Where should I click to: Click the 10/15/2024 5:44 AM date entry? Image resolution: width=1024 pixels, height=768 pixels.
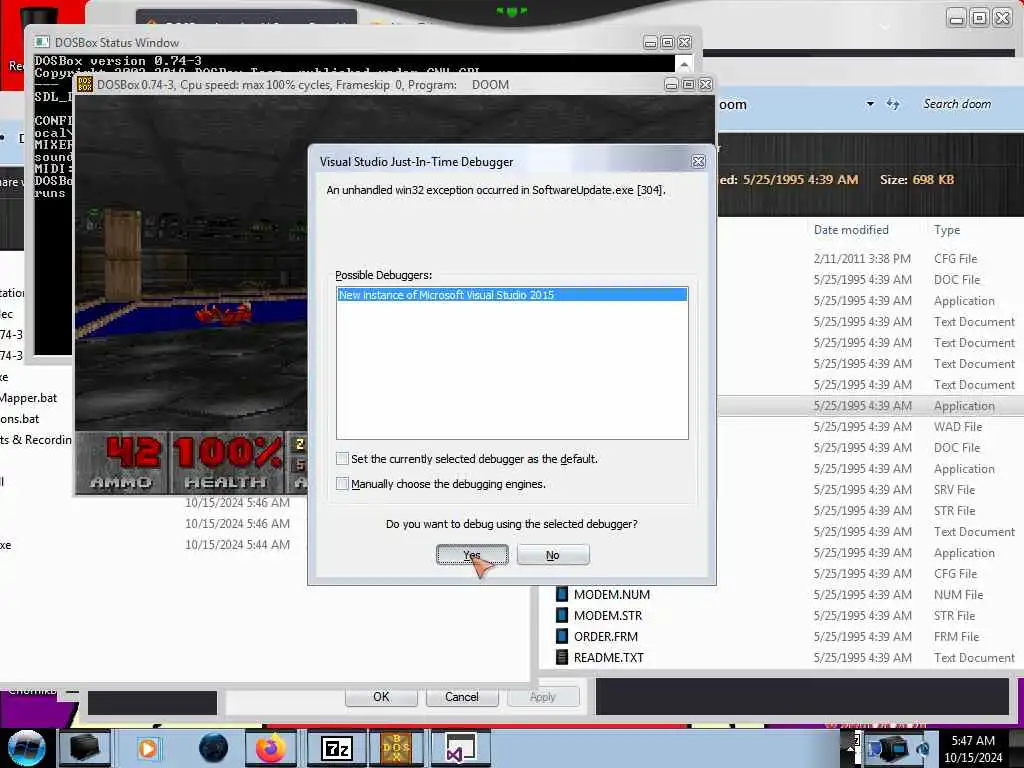[237, 544]
